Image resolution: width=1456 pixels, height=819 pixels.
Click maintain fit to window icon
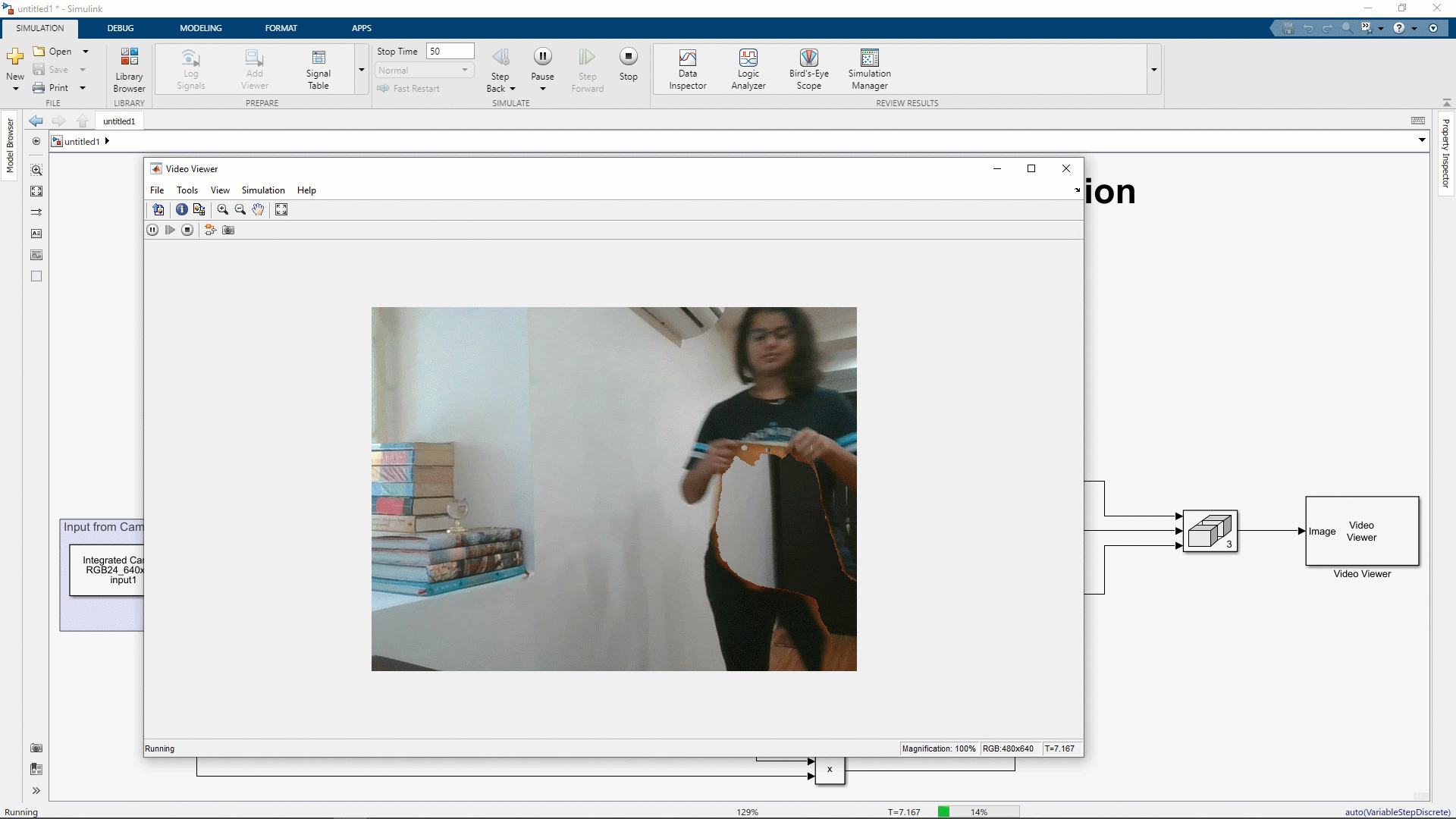281,209
